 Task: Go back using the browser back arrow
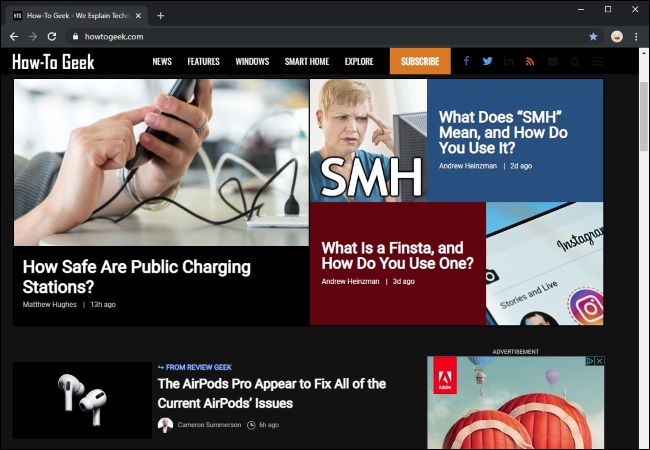(14, 36)
